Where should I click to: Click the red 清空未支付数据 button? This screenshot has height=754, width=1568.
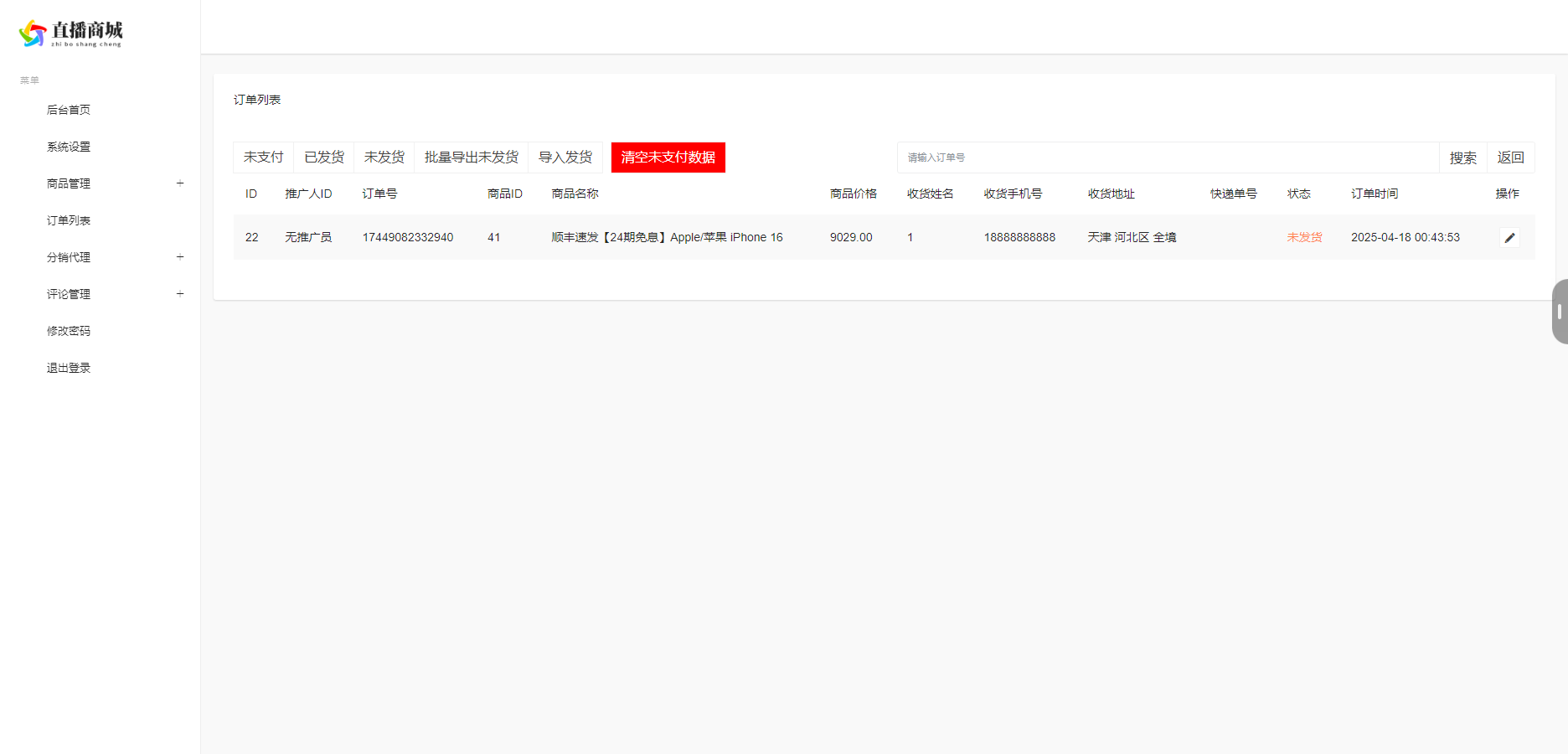pyautogui.click(x=668, y=158)
